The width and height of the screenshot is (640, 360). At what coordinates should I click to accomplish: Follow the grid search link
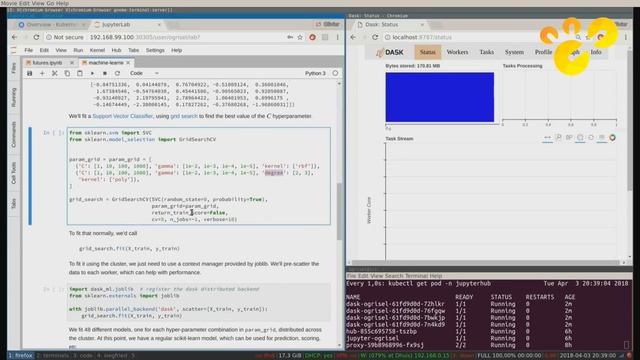(x=184, y=116)
